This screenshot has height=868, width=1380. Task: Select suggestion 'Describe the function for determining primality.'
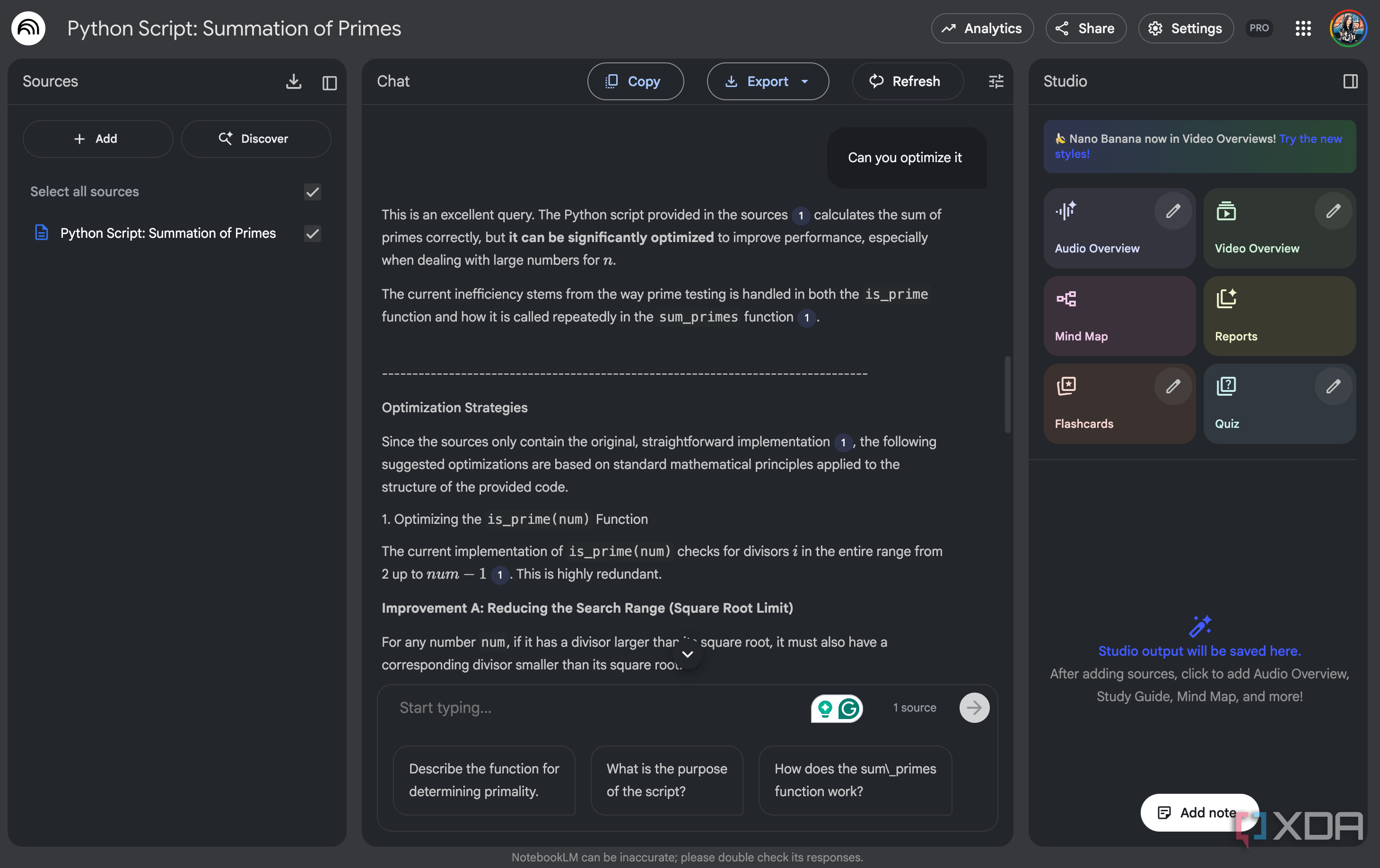[x=484, y=780]
